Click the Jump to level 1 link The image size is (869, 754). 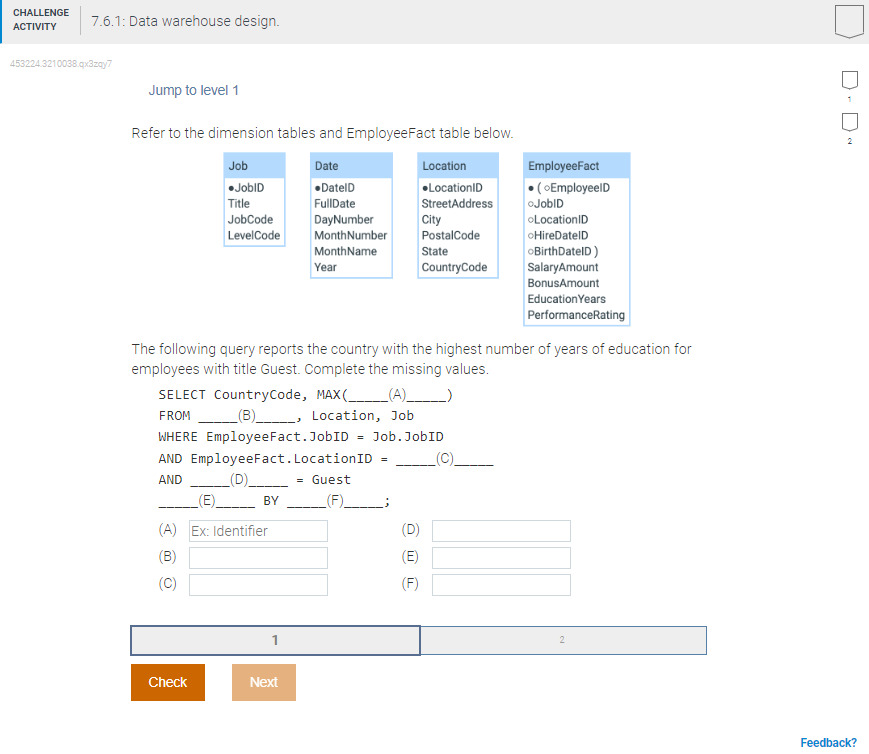point(193,90)
